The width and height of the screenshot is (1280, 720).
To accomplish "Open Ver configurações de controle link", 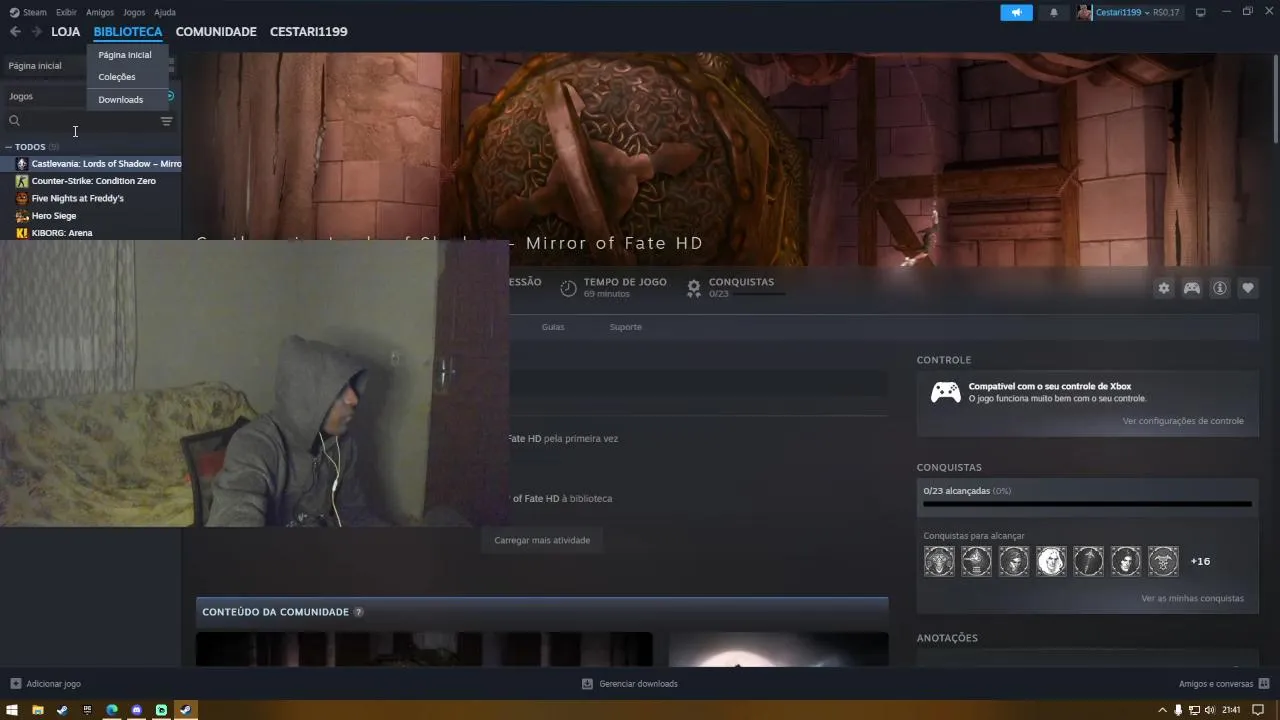I will [1183, 421].
